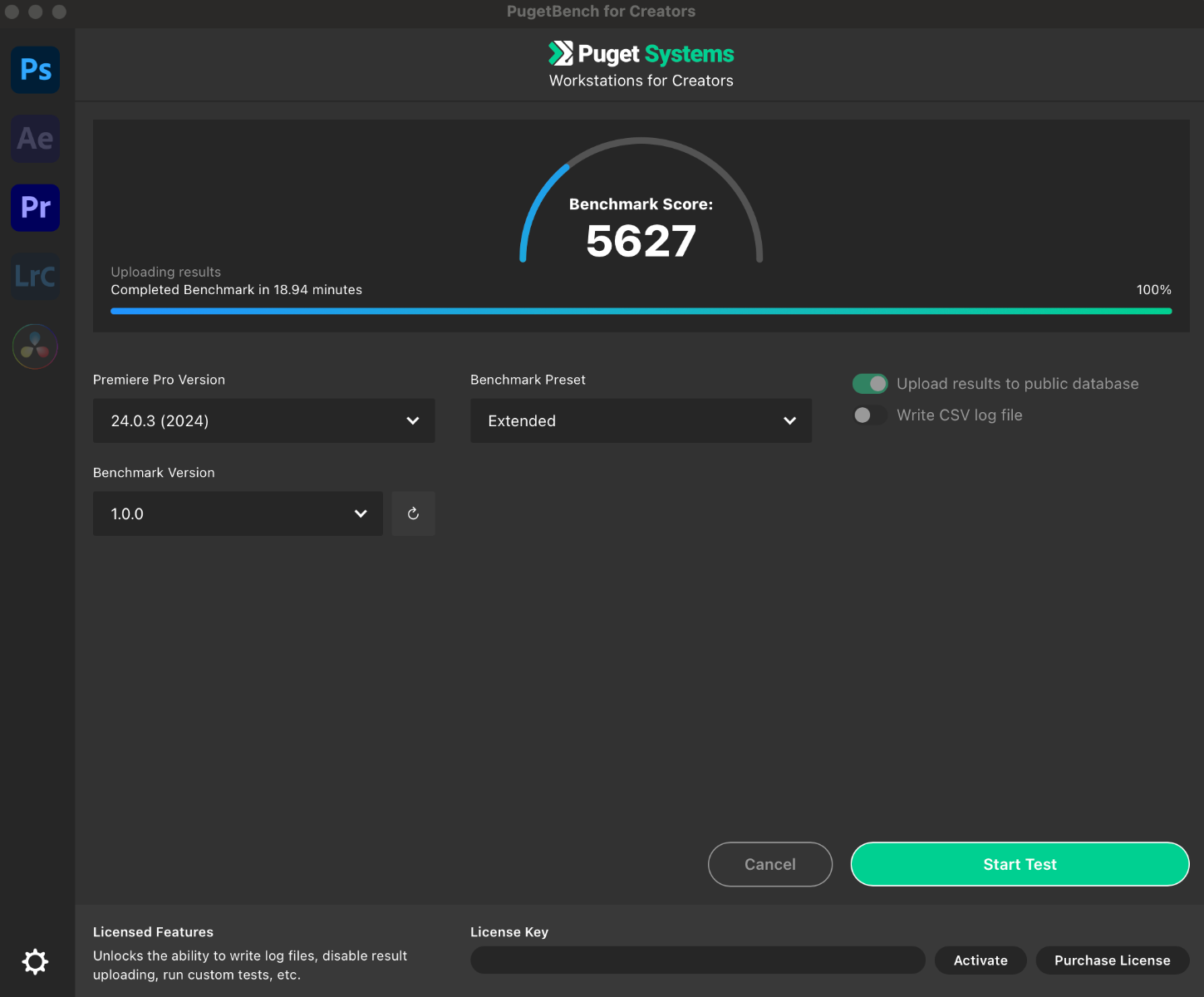Click the 'Workstations for Creators' subtitle
The height and width of the screenshot is (997, 1204).
coord(641,81)
